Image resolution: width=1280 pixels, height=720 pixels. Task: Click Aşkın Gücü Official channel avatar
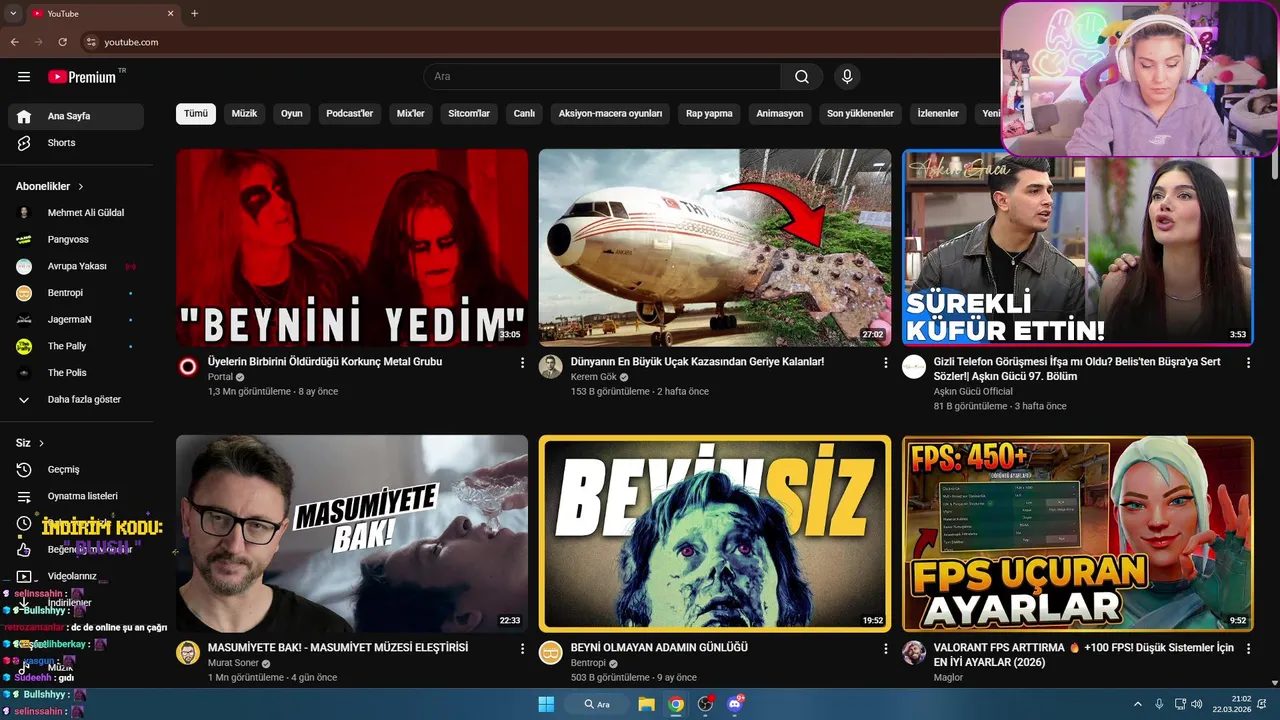tap(914, 367)
